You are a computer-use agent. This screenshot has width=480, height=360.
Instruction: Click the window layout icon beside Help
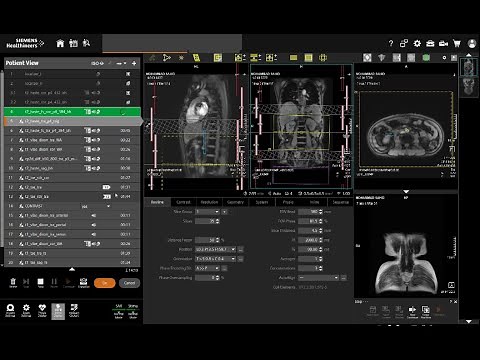404,43
